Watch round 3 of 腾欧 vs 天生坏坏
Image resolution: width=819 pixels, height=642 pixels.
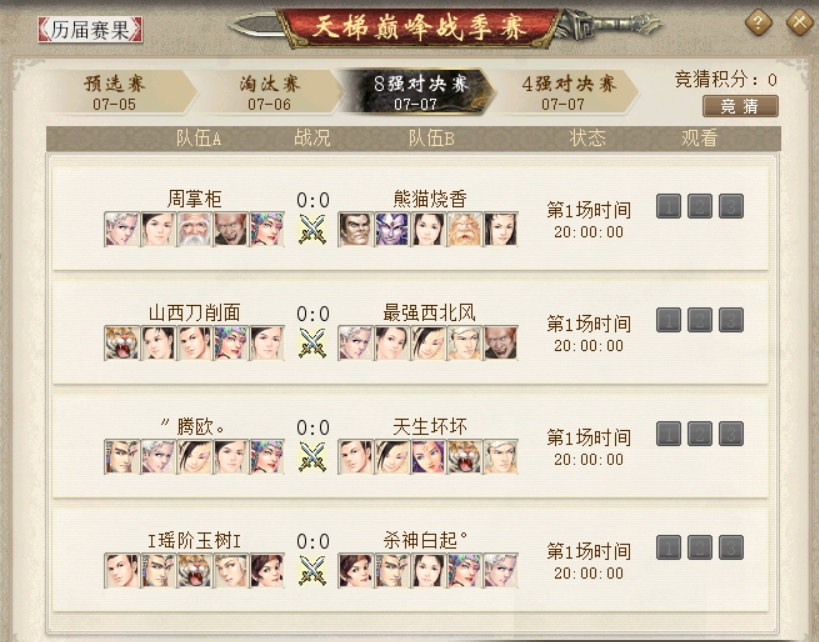731,434
